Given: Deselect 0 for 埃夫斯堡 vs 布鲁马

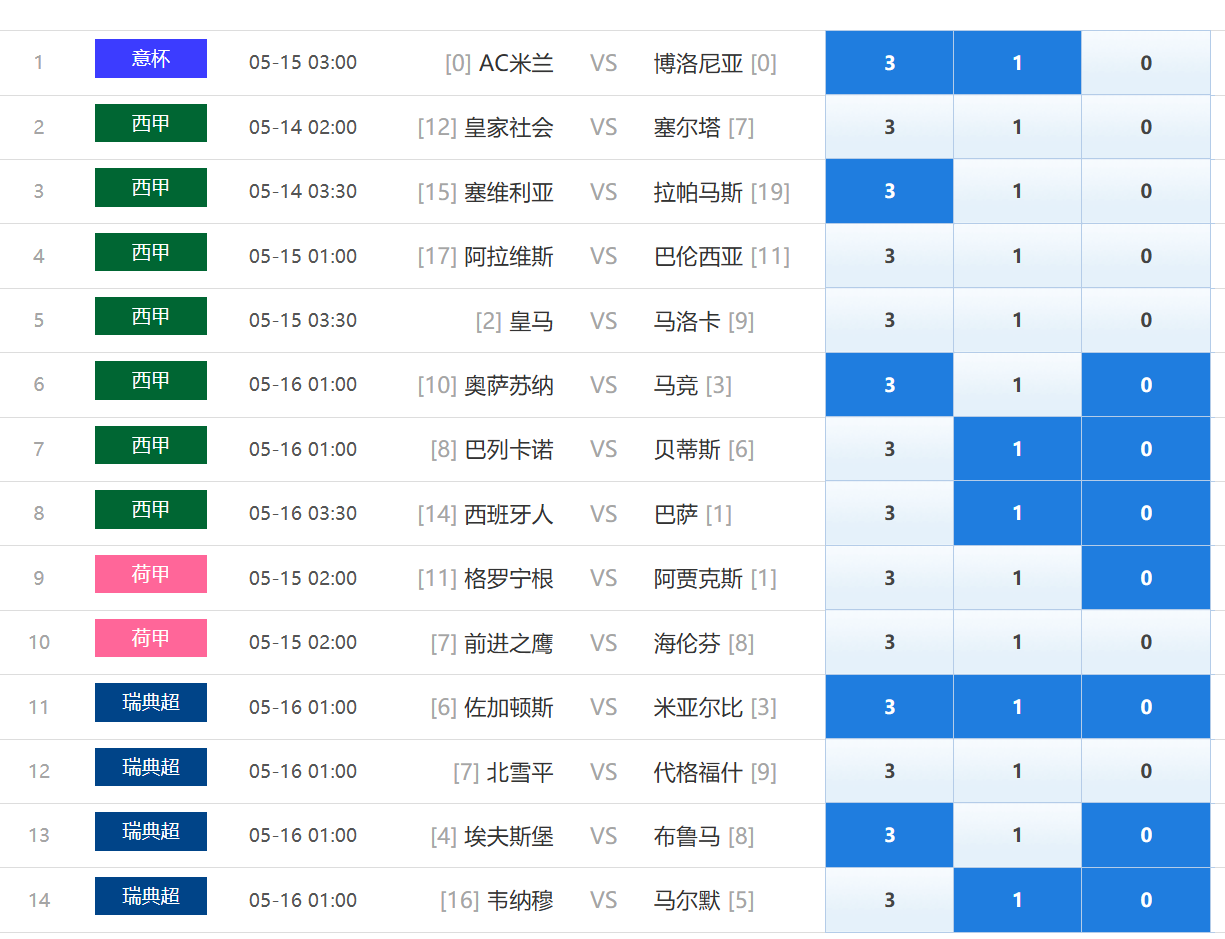Looking at the screenshot, I should tap(1146, 835).
